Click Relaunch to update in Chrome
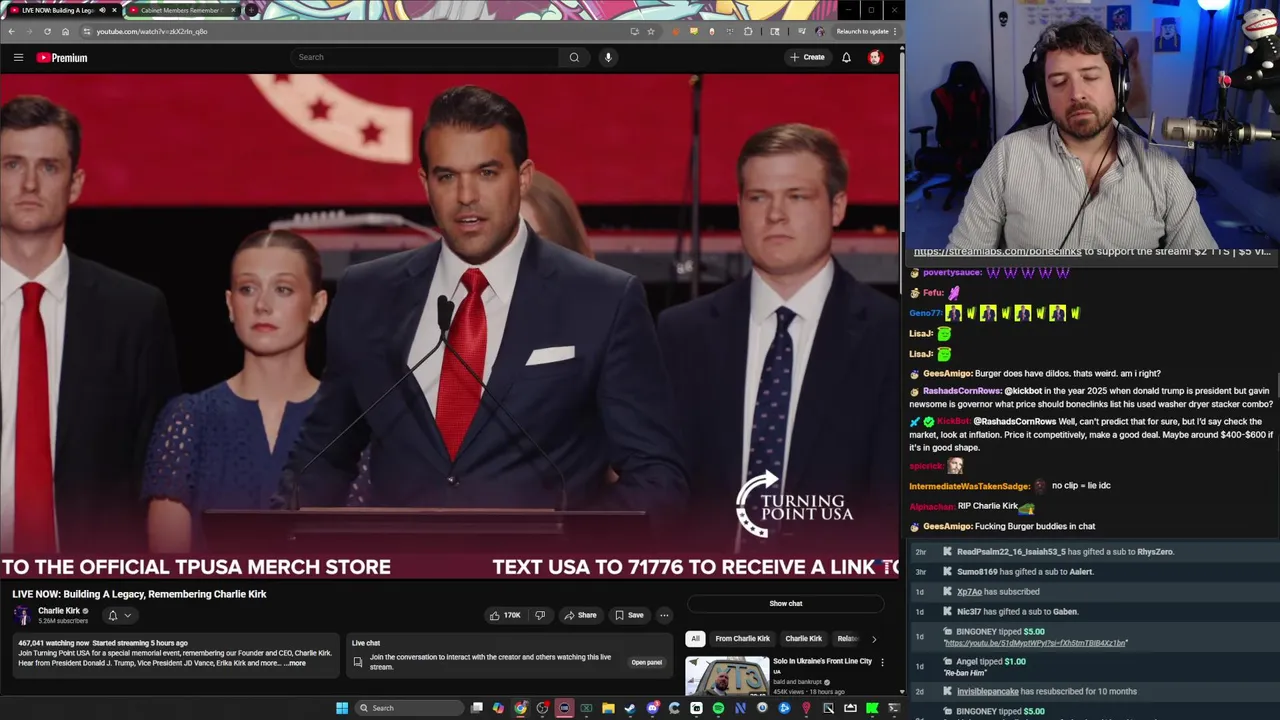 tap(862, 31)
